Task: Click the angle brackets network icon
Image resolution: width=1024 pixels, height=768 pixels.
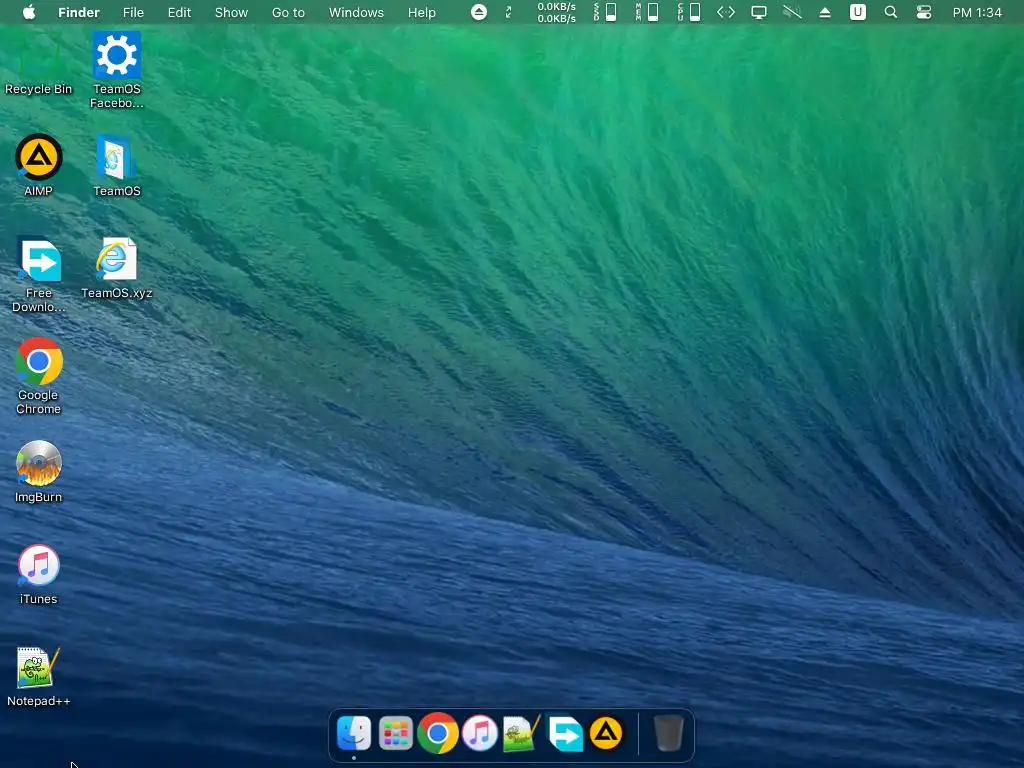Action: click(726, 12)
